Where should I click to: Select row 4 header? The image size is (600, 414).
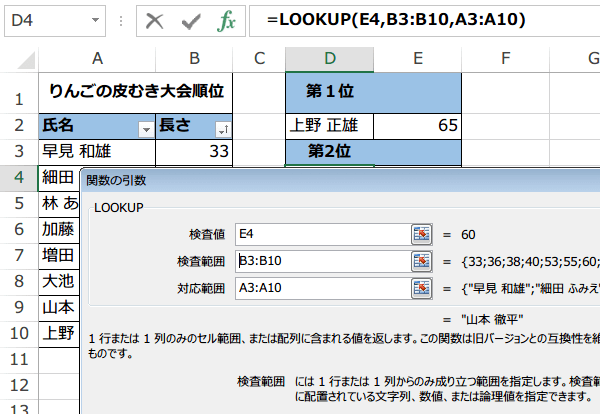(x=19, y=178)
